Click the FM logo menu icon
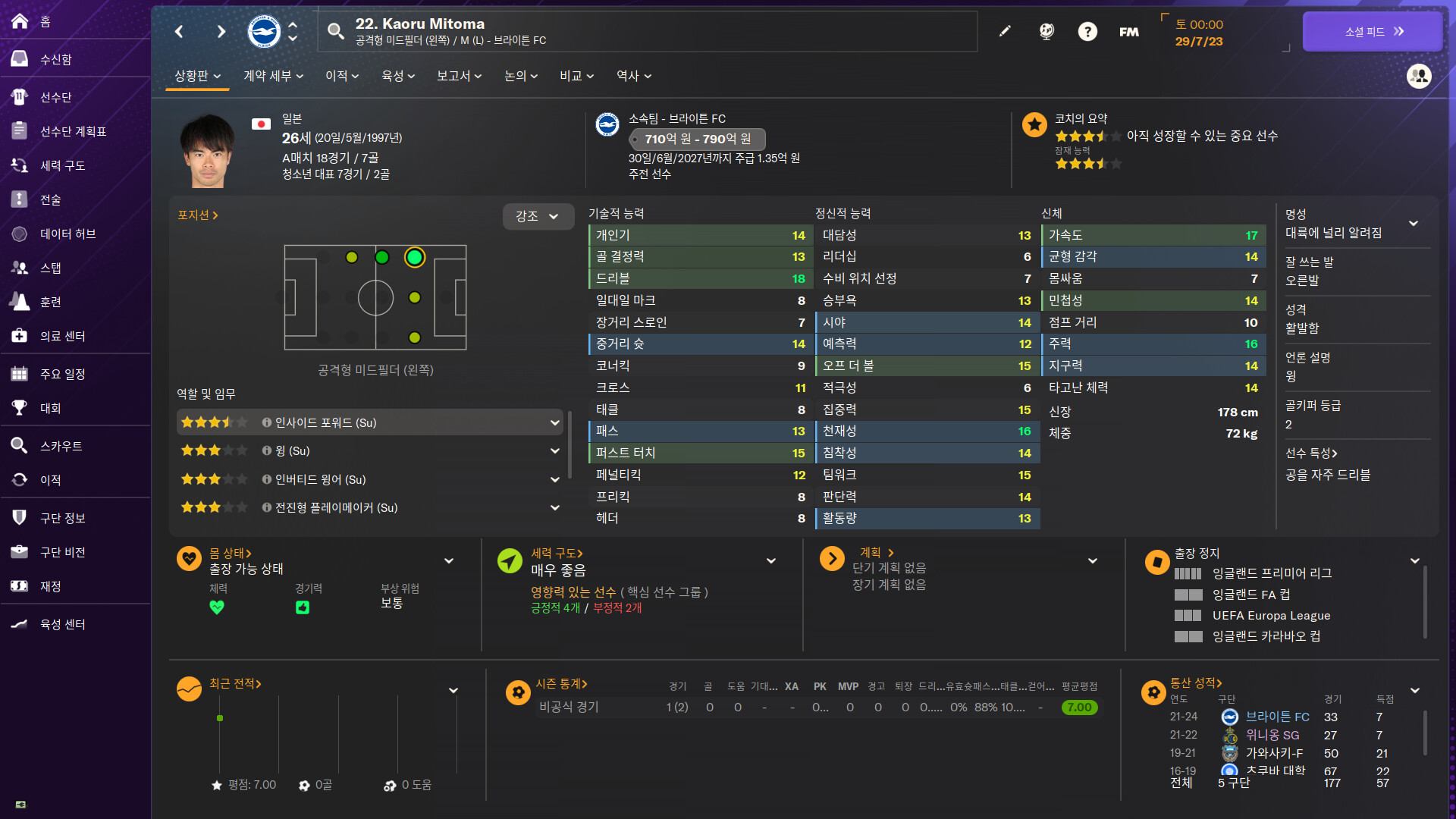Viewport: 1456px width, 819px height. pyautogui.click(x=1128, y=31)
